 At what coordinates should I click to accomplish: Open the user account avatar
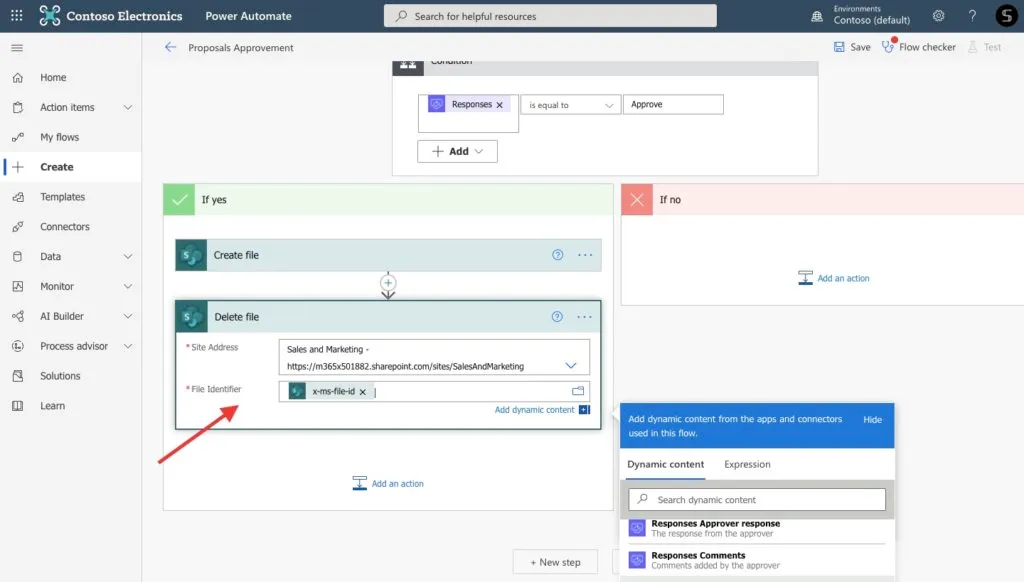pyautogui.click(x=1006, y=16)
